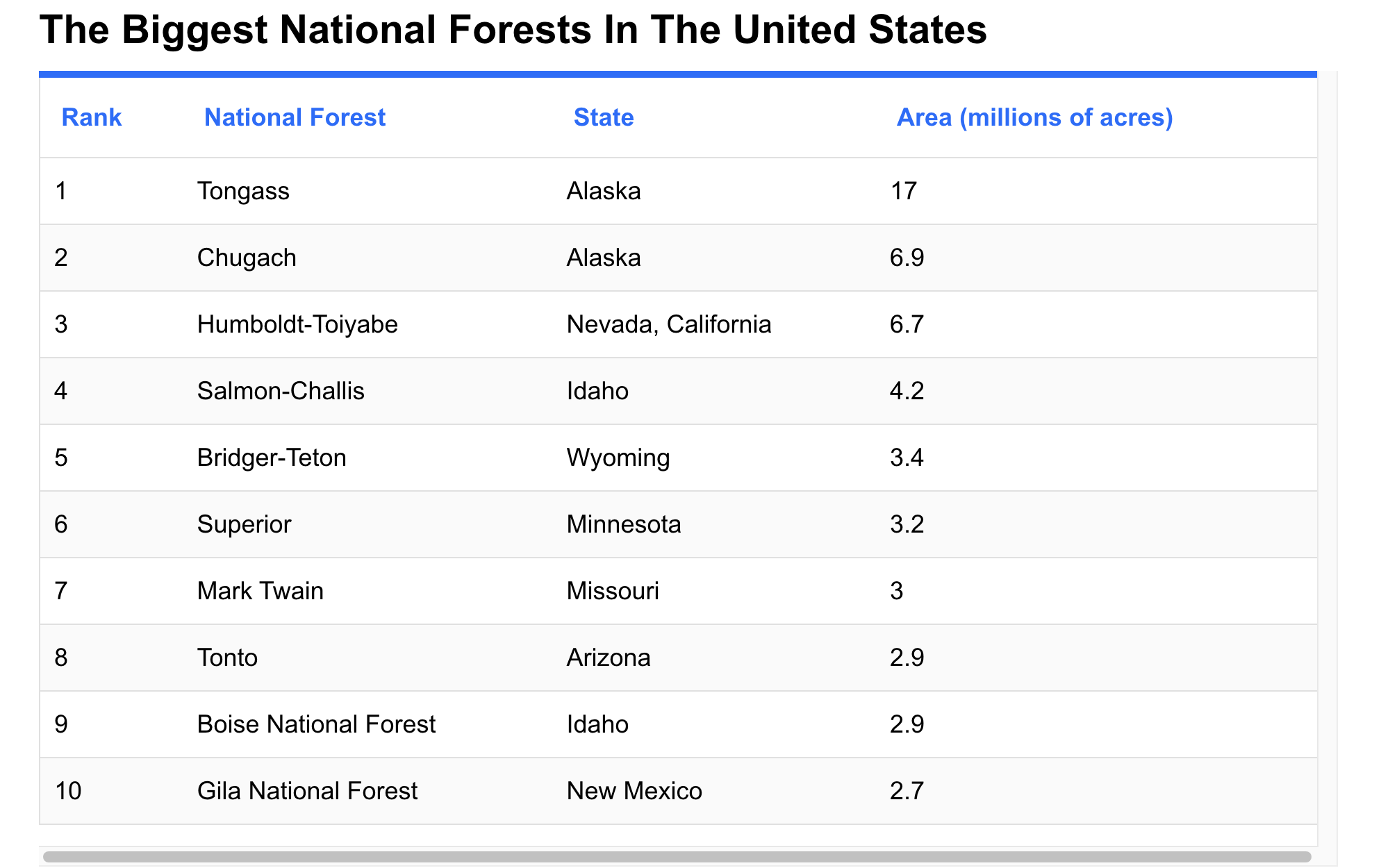
Task: Click the Mark Twain forest cell
Action: [261, 591]
